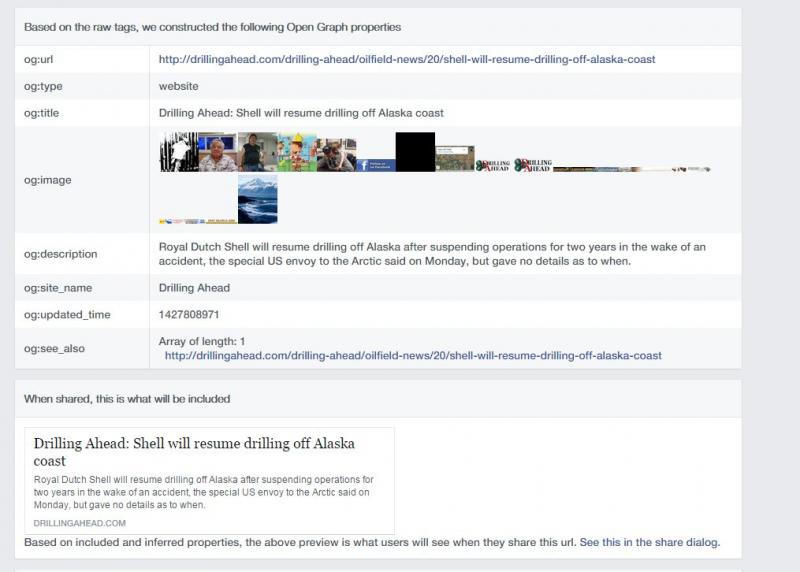This screenshot has height=572, width=800.
Task: Click the 'og:url' property label
Action: tap(38, 59)
